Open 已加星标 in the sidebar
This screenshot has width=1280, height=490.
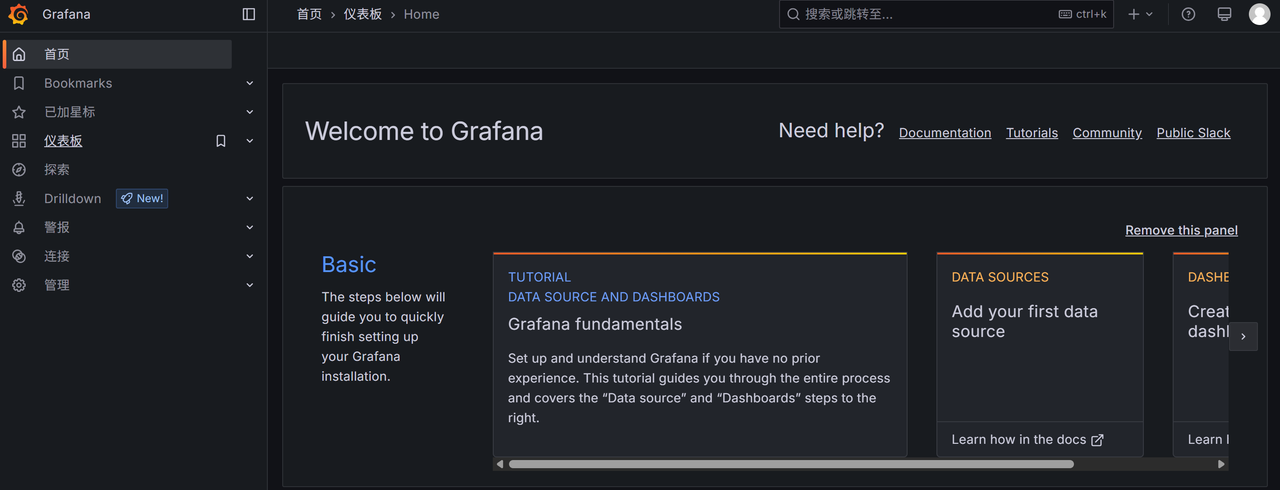click(x=70, y=112)
